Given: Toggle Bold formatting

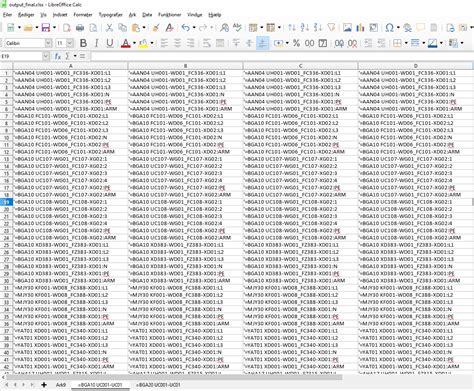Looking at the screenshot, I should coord(83,43).
